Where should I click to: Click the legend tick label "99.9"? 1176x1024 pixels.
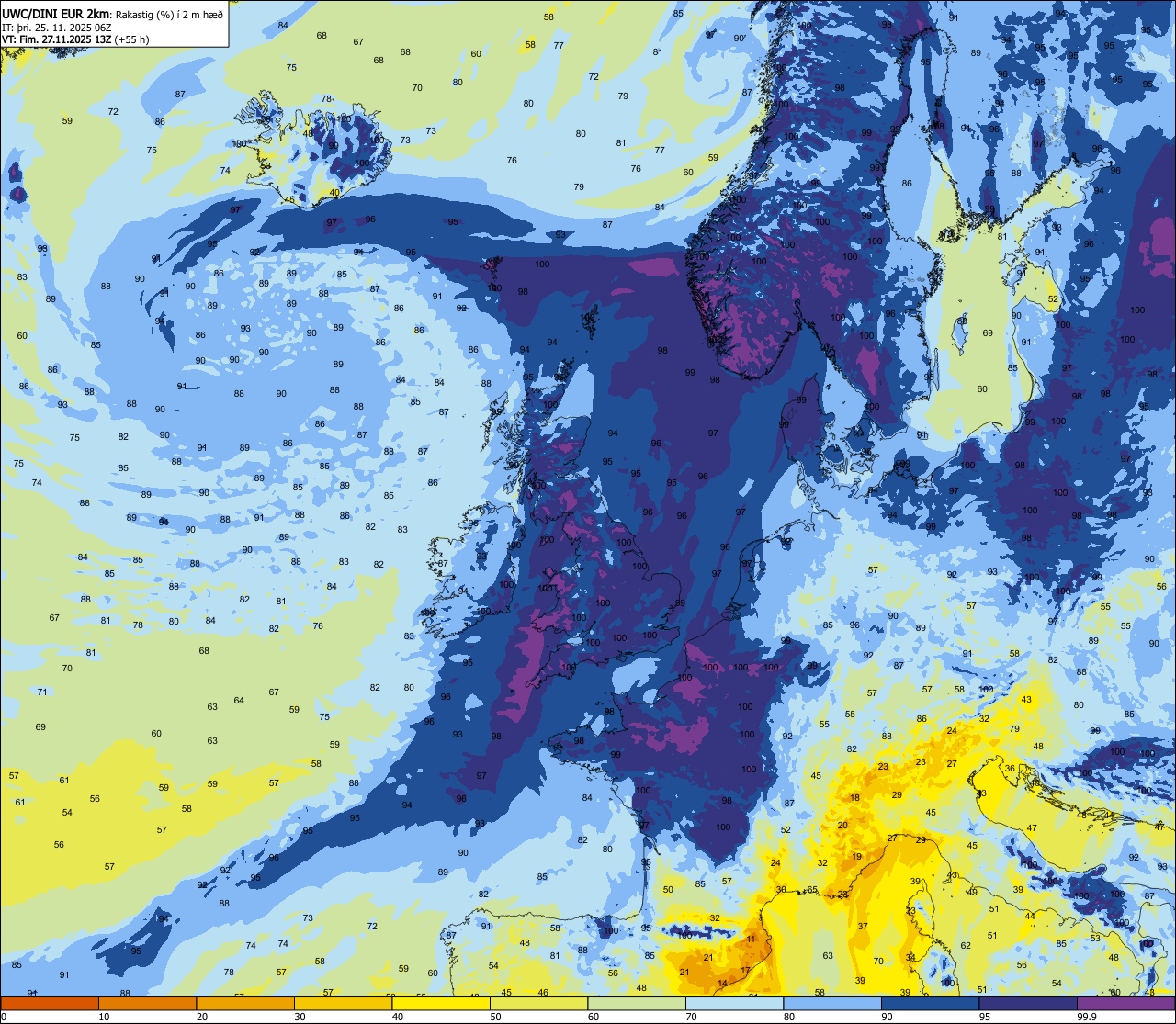[x=1087, y=1017]
